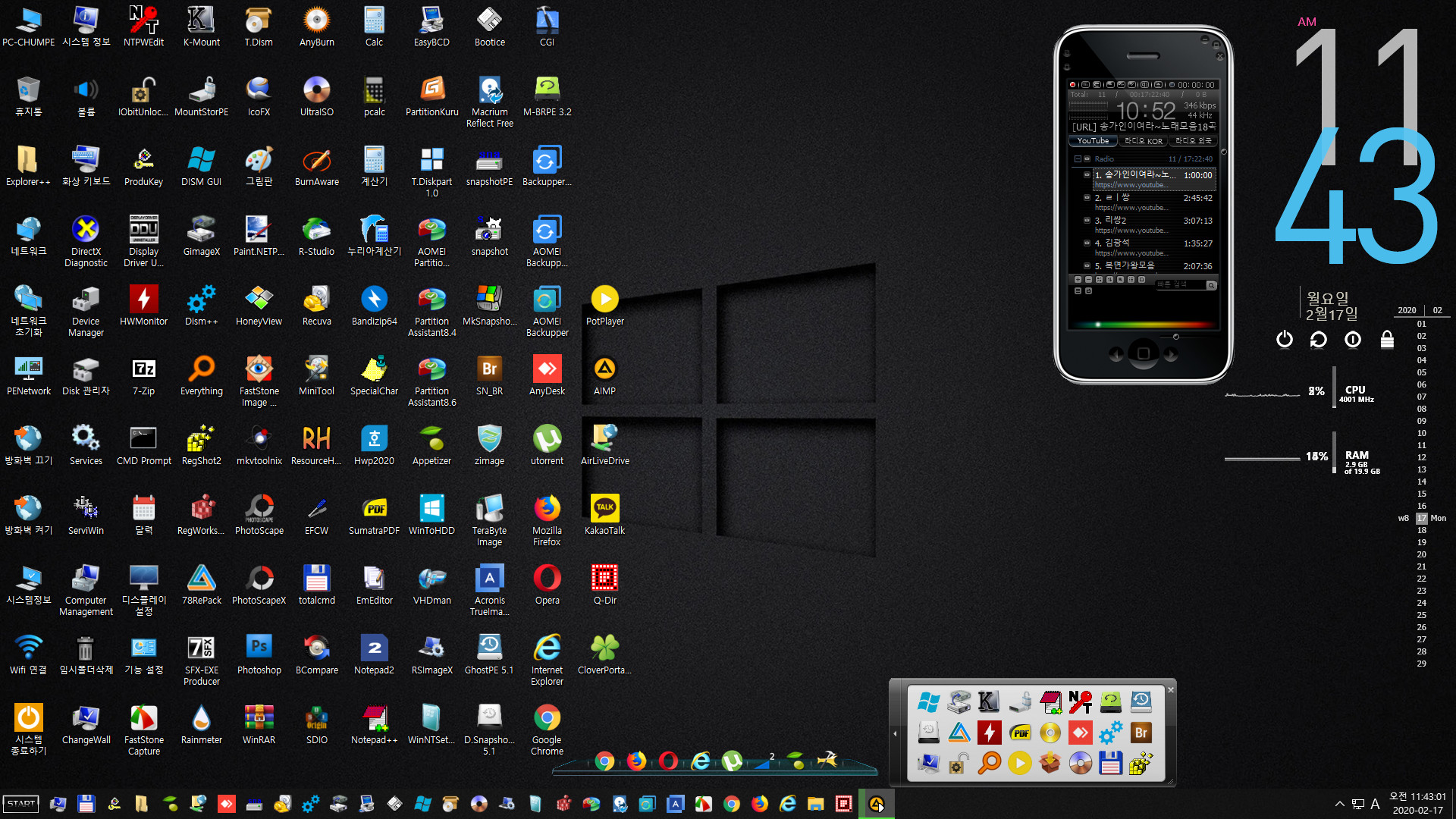Open the KakaoTalk desktop icon
Viewport: 1456px width, 819px height.
pyautogui.click(x=604, y=516)
